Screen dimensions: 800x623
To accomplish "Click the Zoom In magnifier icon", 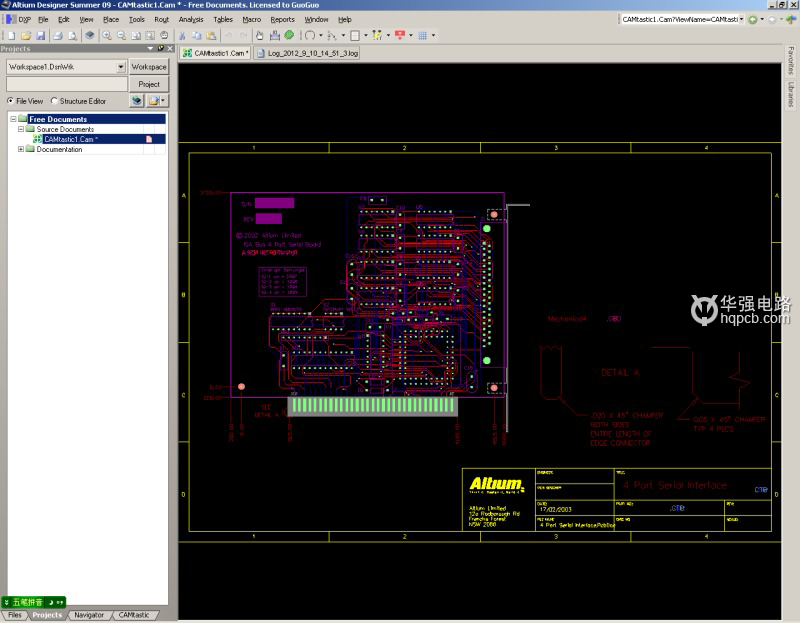I will coord(107,35).
